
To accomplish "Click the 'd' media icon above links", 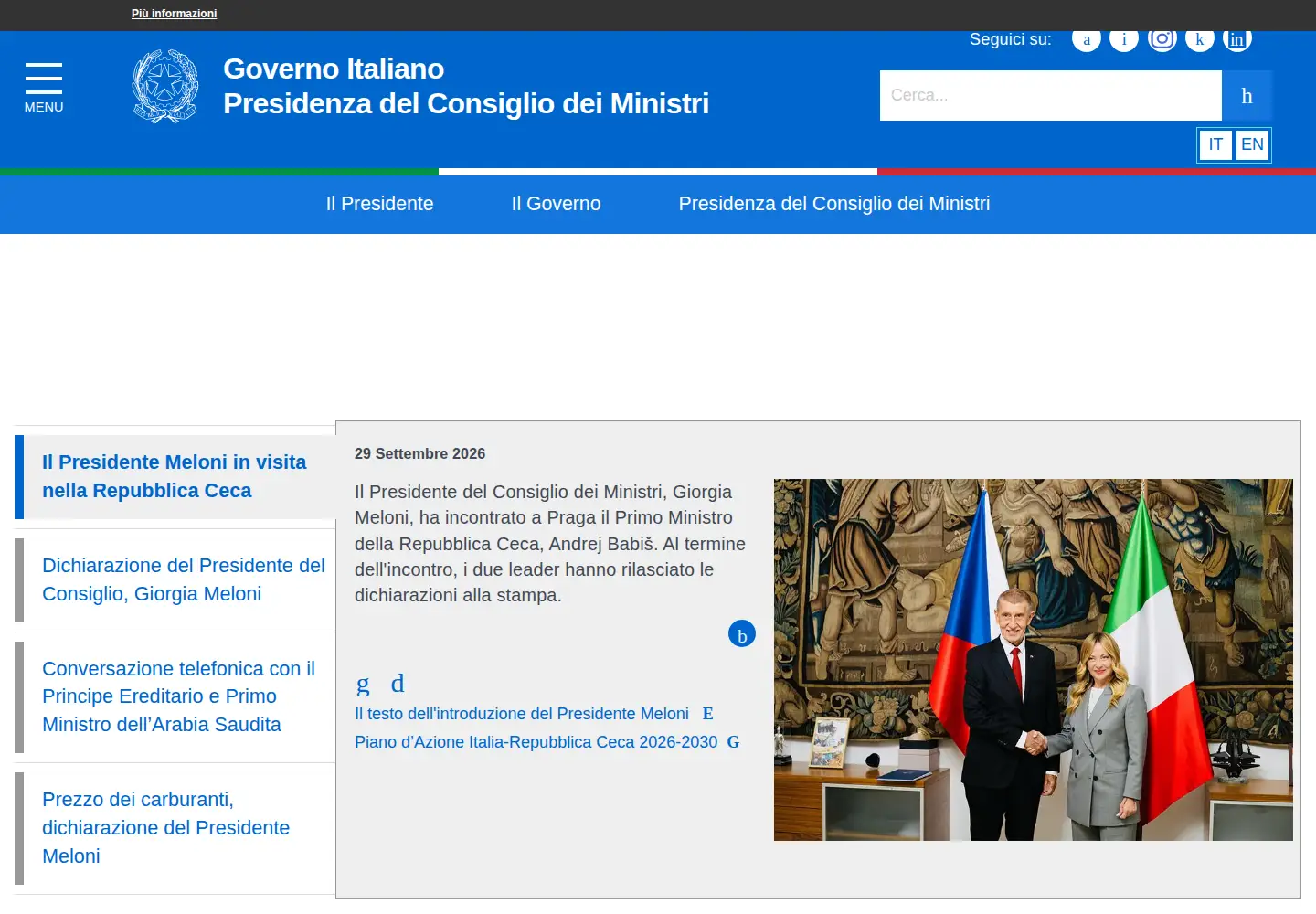I will (398, 683).
